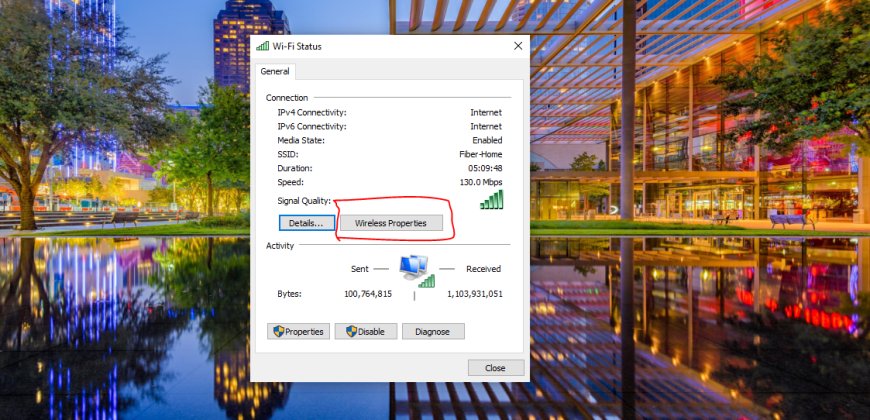Click the IPv6 Connectivity label
Image resolution: width=870 pixels, height=420 pixels.
pos(312,126)
